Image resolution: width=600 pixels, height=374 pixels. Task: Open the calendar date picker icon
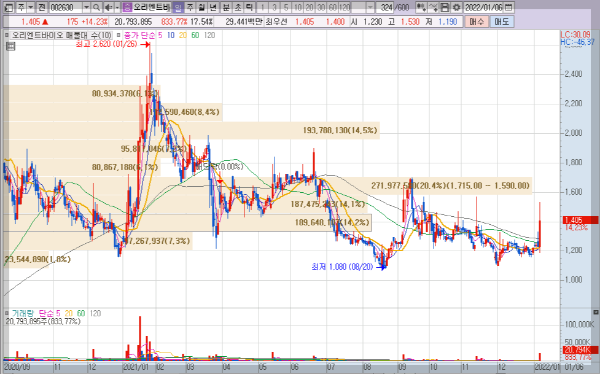[x=509, y=7]
